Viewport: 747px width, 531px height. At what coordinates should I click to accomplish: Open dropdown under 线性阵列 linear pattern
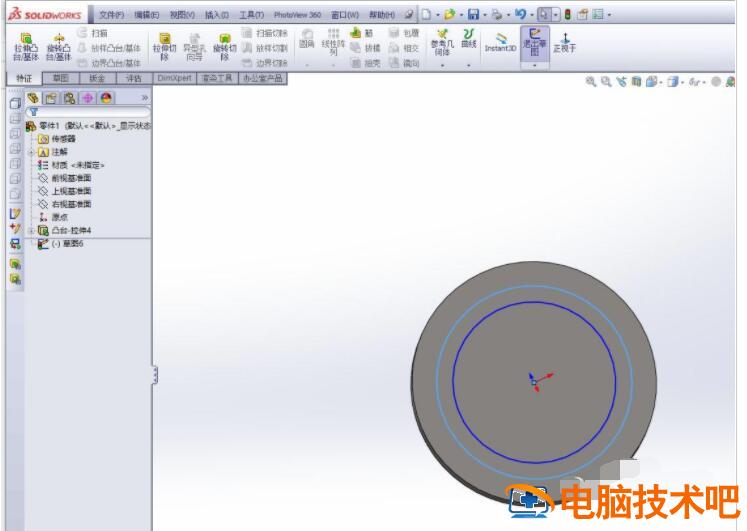(x=333, y=65)
